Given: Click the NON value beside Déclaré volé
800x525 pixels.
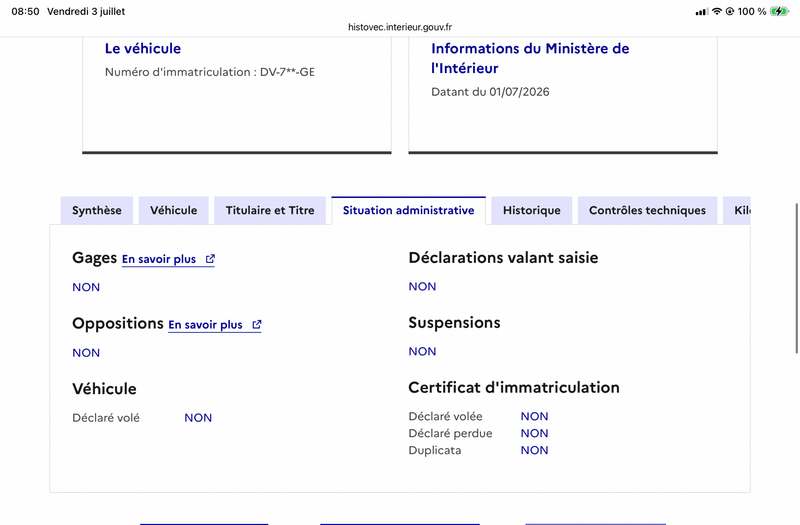Looking at the screenshot, I should click(198, 418).
